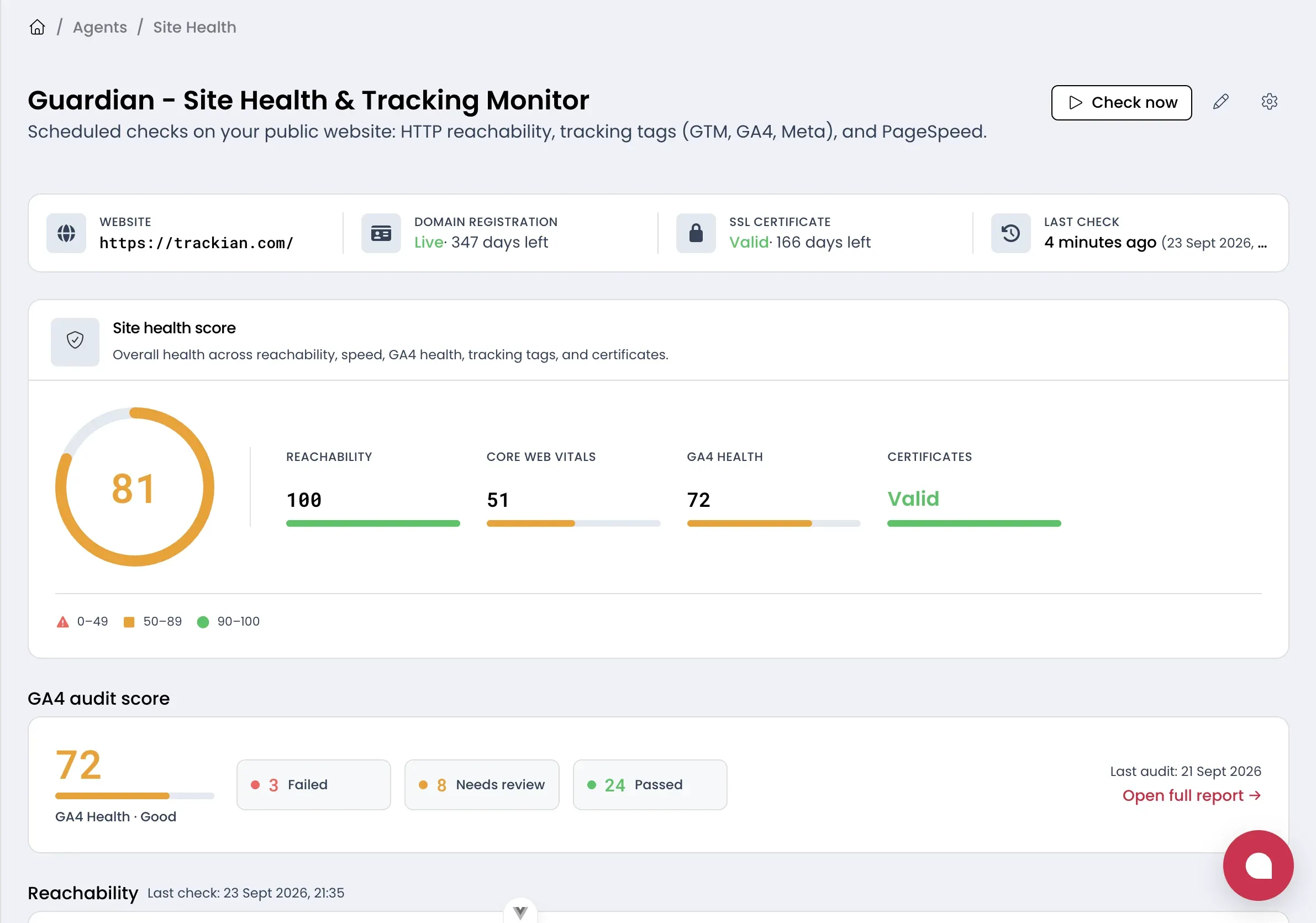Screen dimensions: 1316x923
Task: Click the Core Web Vitals 51 bar
Action: 573,523
